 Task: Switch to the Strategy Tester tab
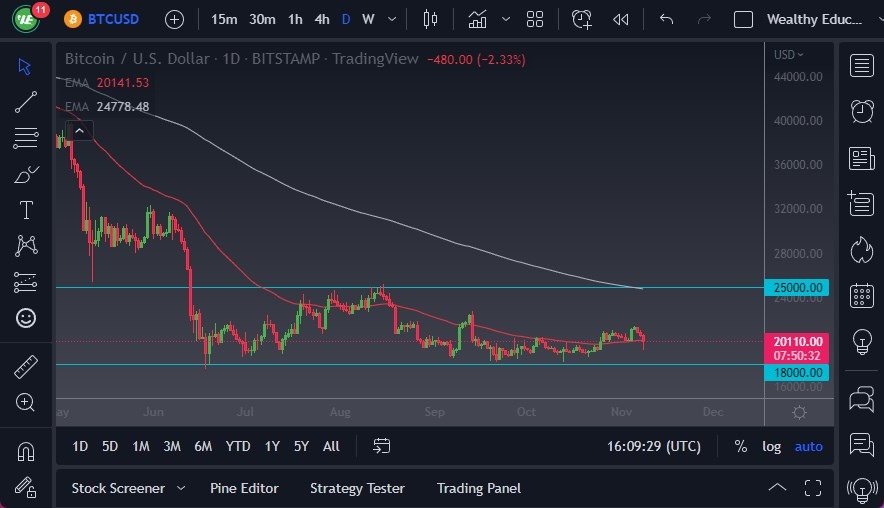357,488
